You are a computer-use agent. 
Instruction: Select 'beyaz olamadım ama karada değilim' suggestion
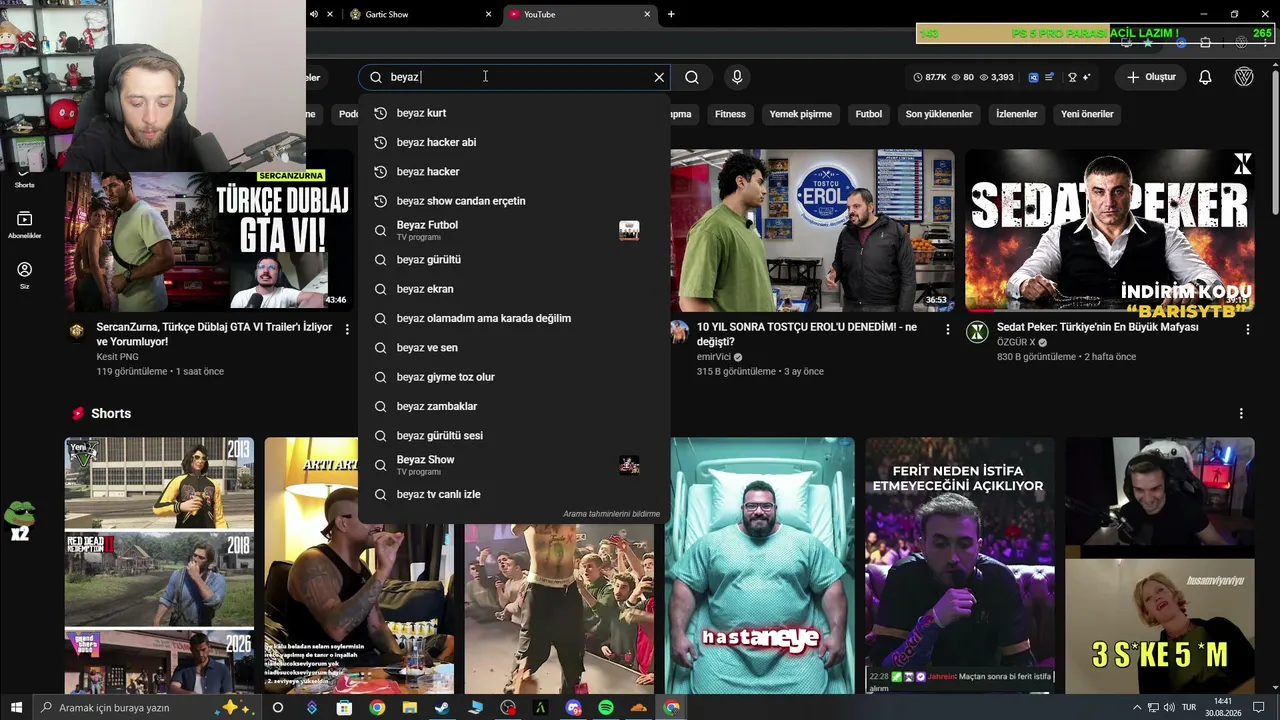(x=514, y=318)
